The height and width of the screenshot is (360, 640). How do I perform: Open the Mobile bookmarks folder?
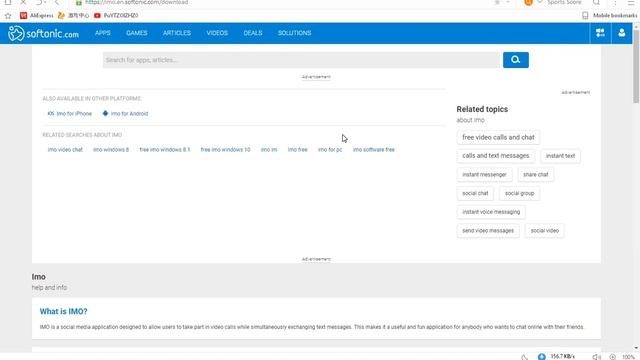609,16
